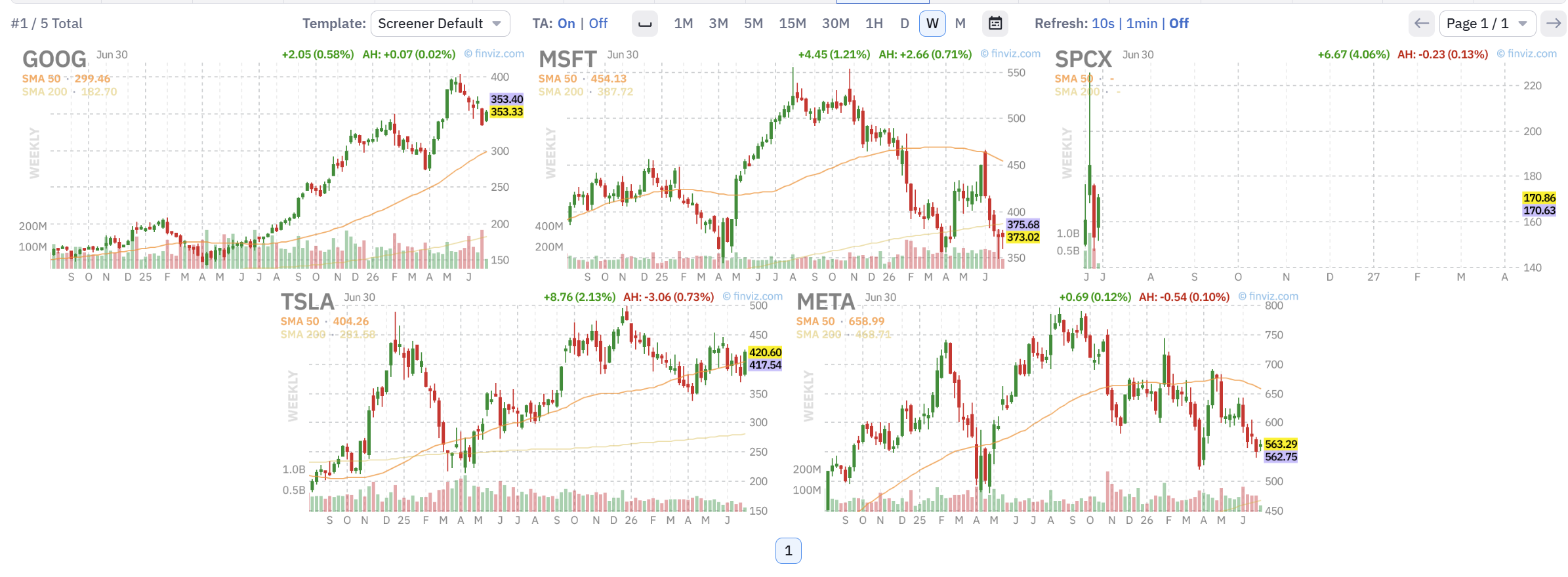The image size is (1568, 577).
Task: Open the GOOG ticker chart
Action: coord(54,60)
